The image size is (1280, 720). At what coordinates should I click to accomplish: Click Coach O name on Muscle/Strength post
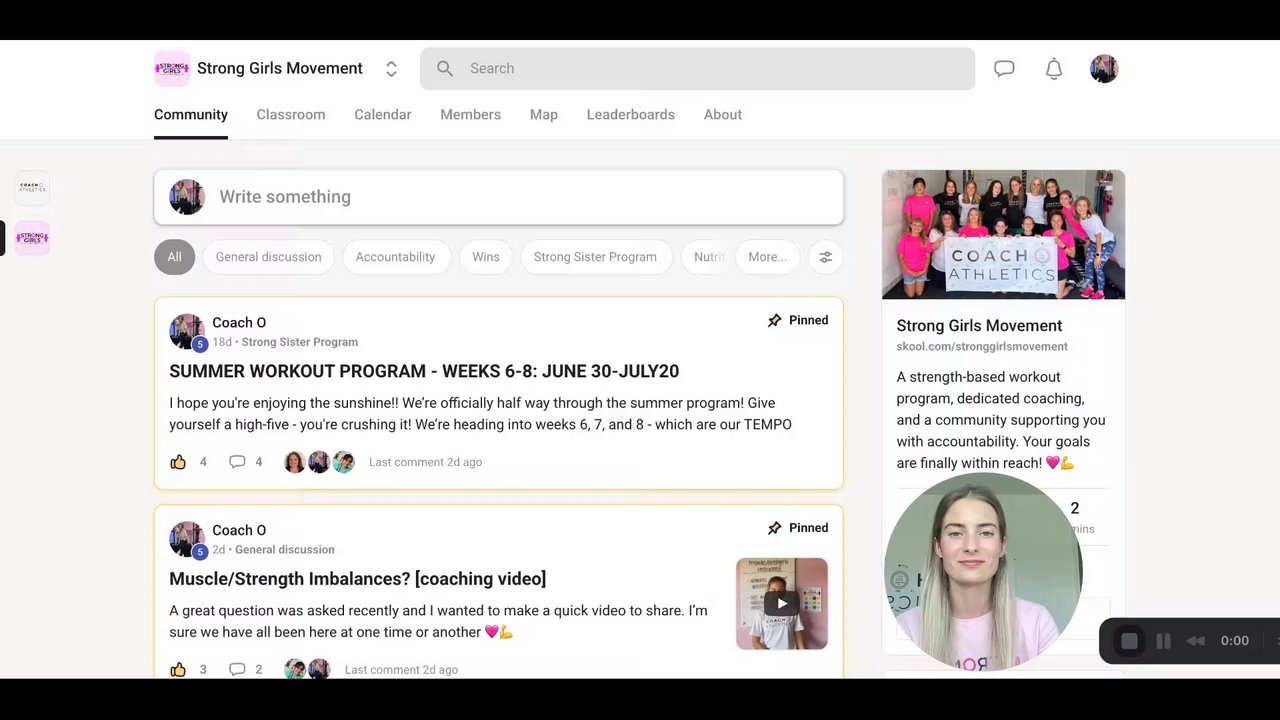pyautogui.click(x=239, y=531)
